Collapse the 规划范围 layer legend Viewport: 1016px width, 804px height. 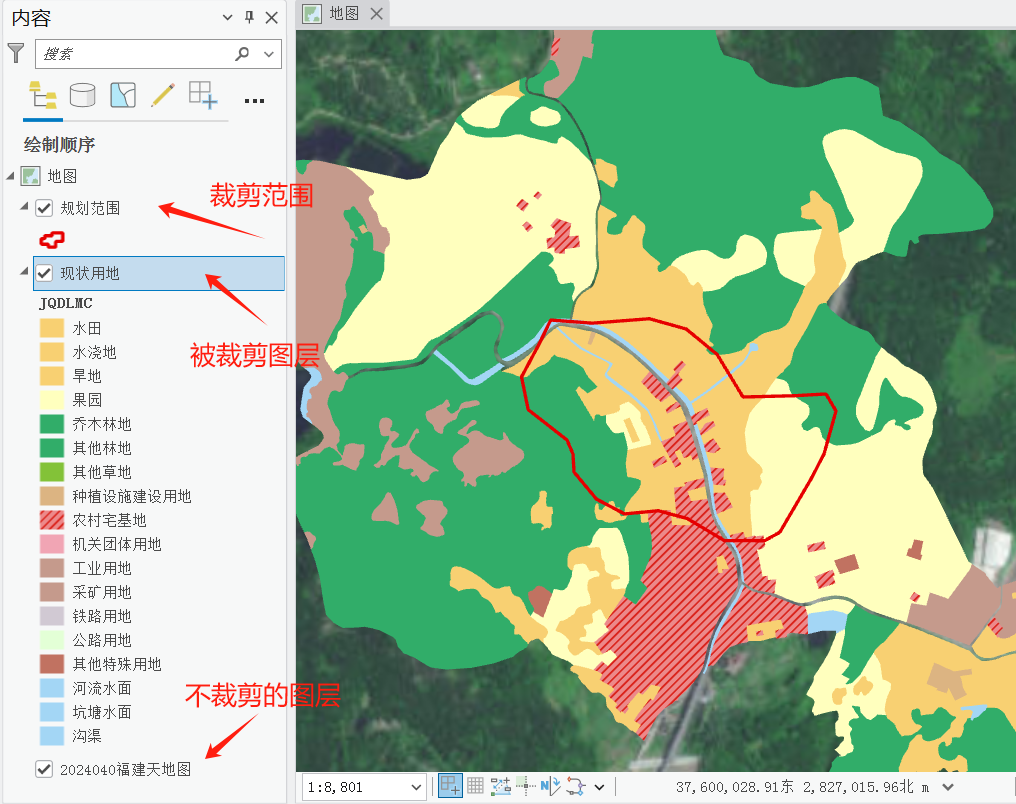pos(24,207)
